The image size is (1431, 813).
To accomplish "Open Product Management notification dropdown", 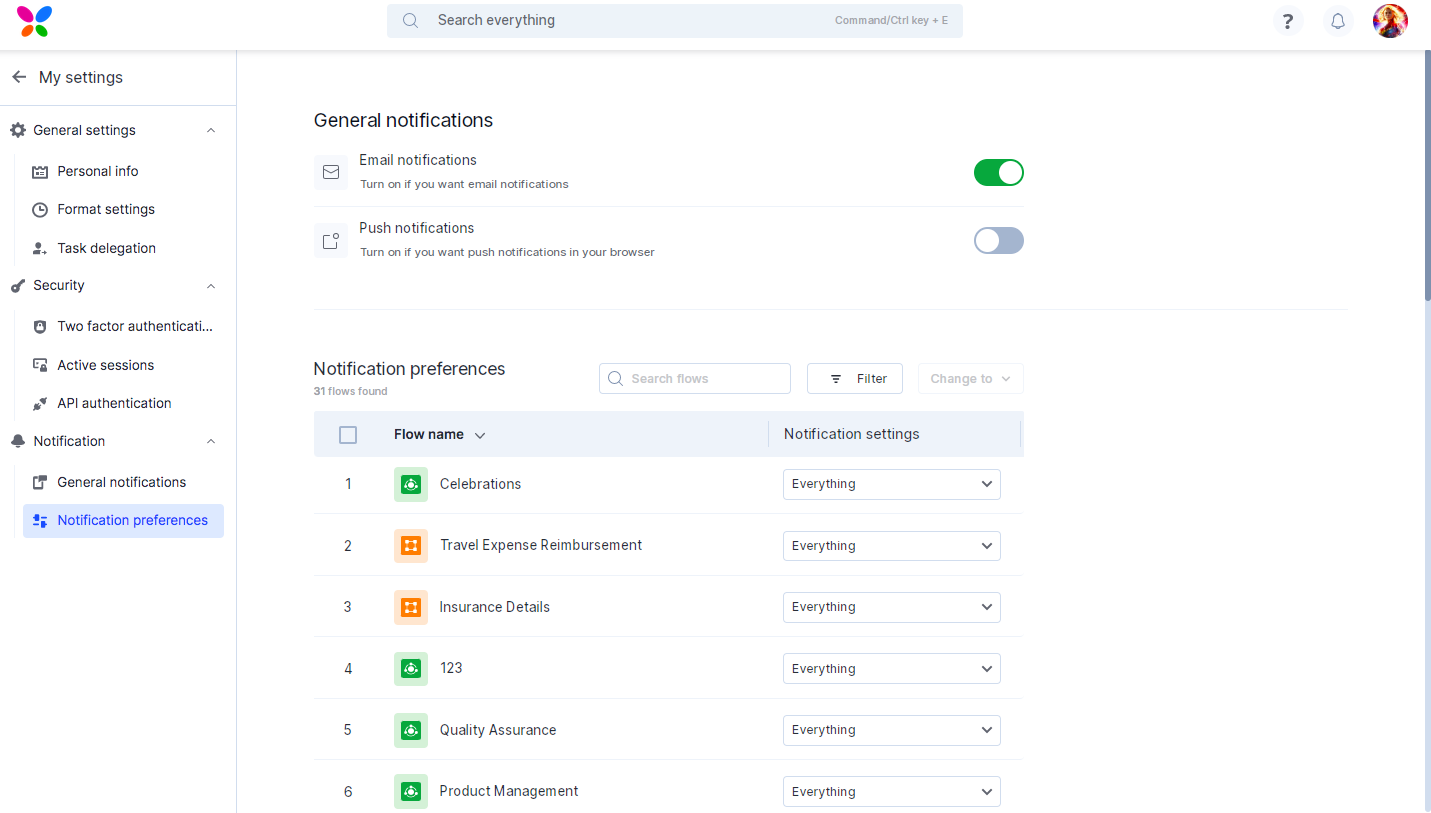I will click(x=892, y=791).
